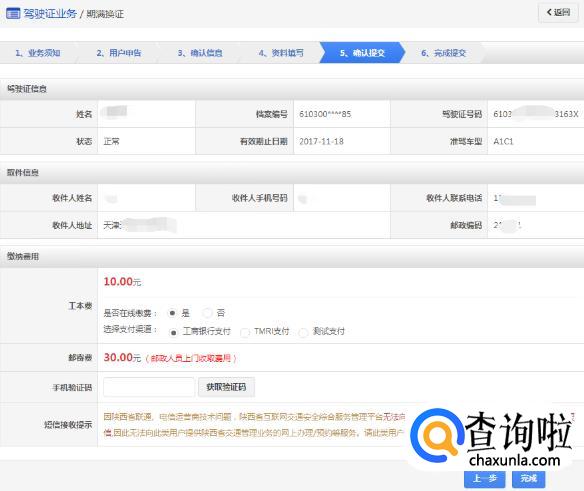This screenshot has height=491, width=584.
Task: Go to step 3 确认信息
Action: [200, 53]
